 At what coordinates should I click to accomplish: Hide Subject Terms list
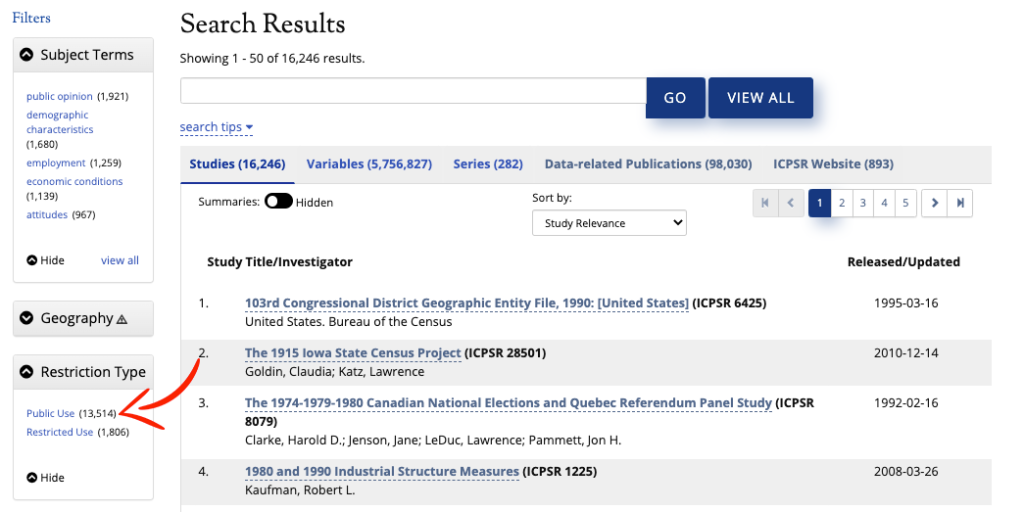pyautogui.click(x=46, y=261)
